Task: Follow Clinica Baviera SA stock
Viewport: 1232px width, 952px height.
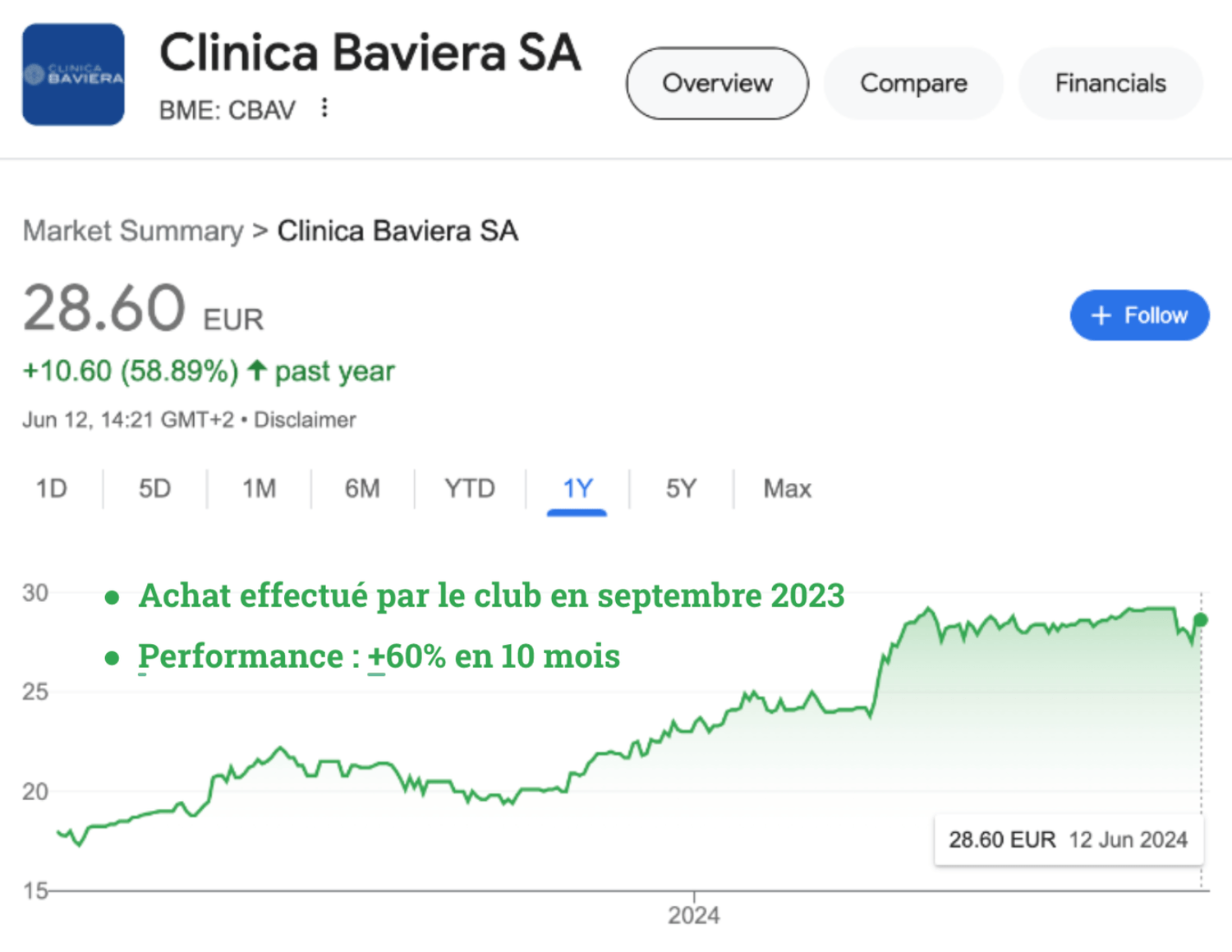Action: (1139, 315)
